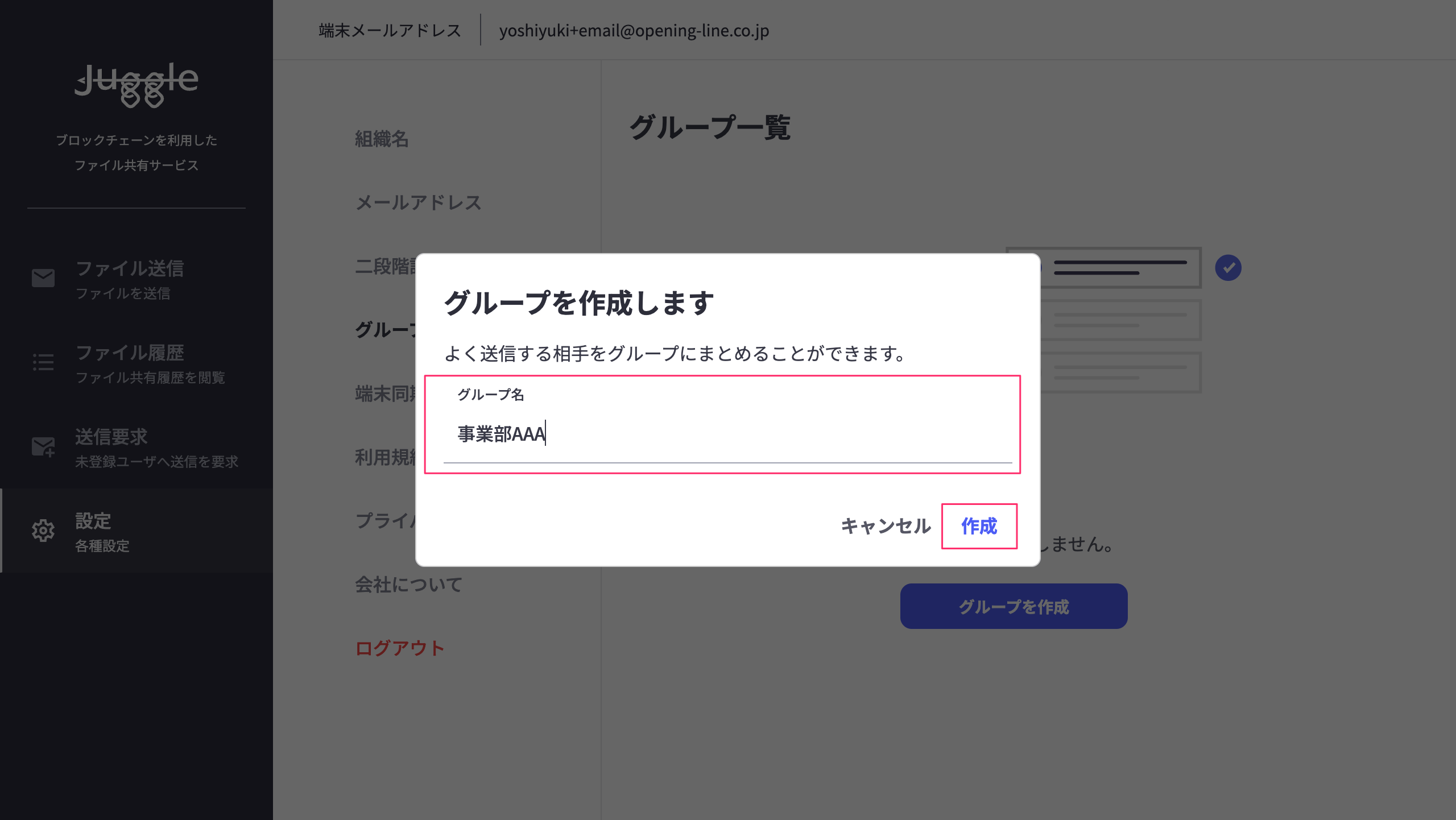Image resolution: width=1456 pixels, height=820 pixels.
Task: Open the ファイル送信 sidebar menu
Action: point(130,279)
